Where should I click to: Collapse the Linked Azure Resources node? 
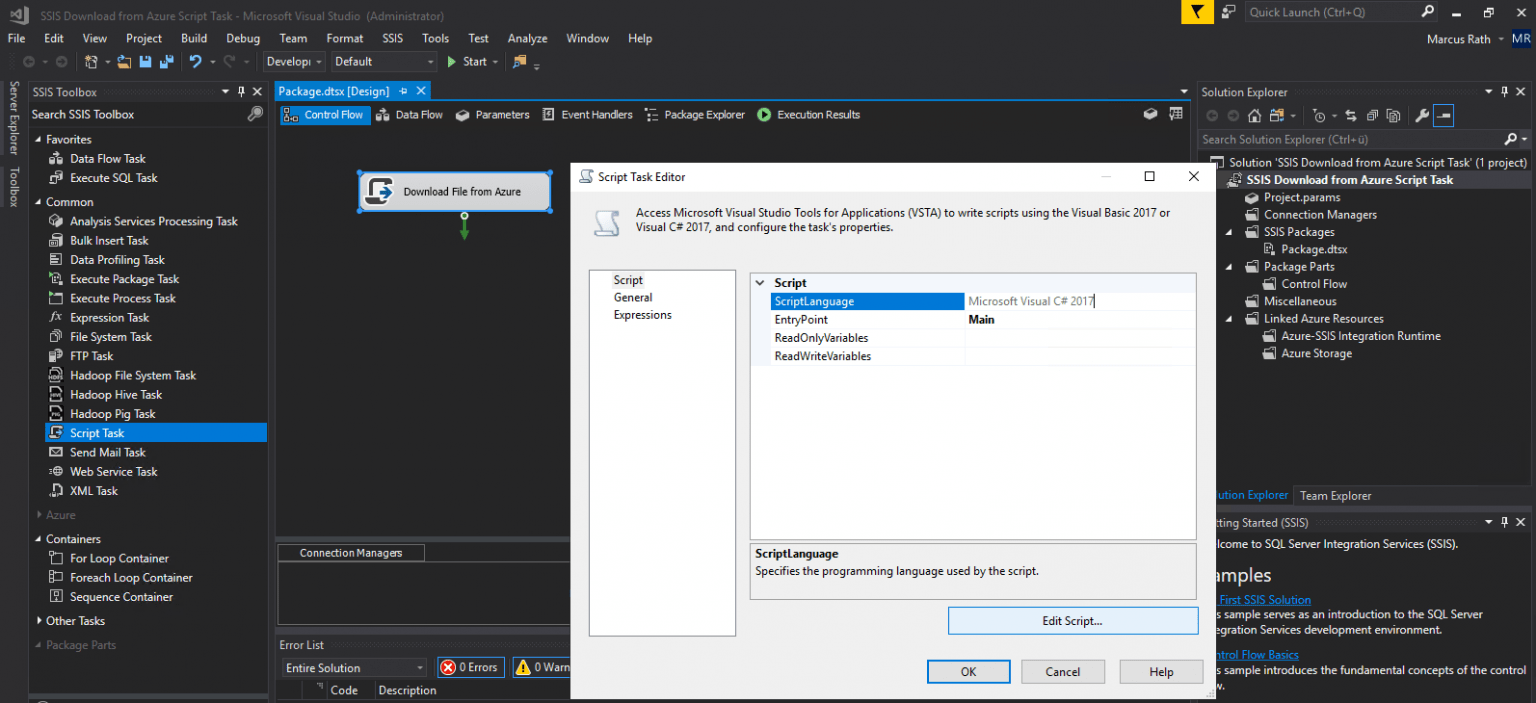1229,318
